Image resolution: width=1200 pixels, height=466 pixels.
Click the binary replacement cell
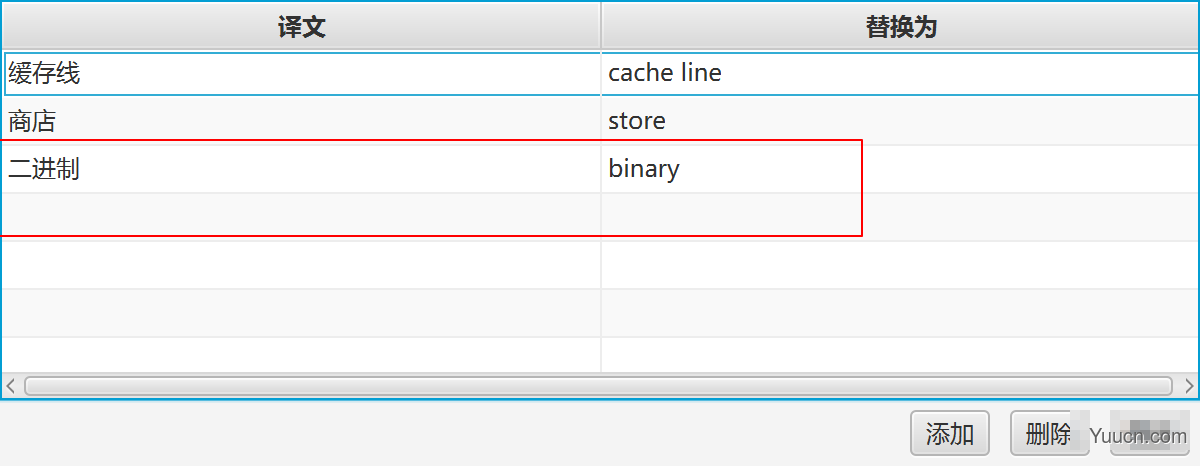(900, 169)
